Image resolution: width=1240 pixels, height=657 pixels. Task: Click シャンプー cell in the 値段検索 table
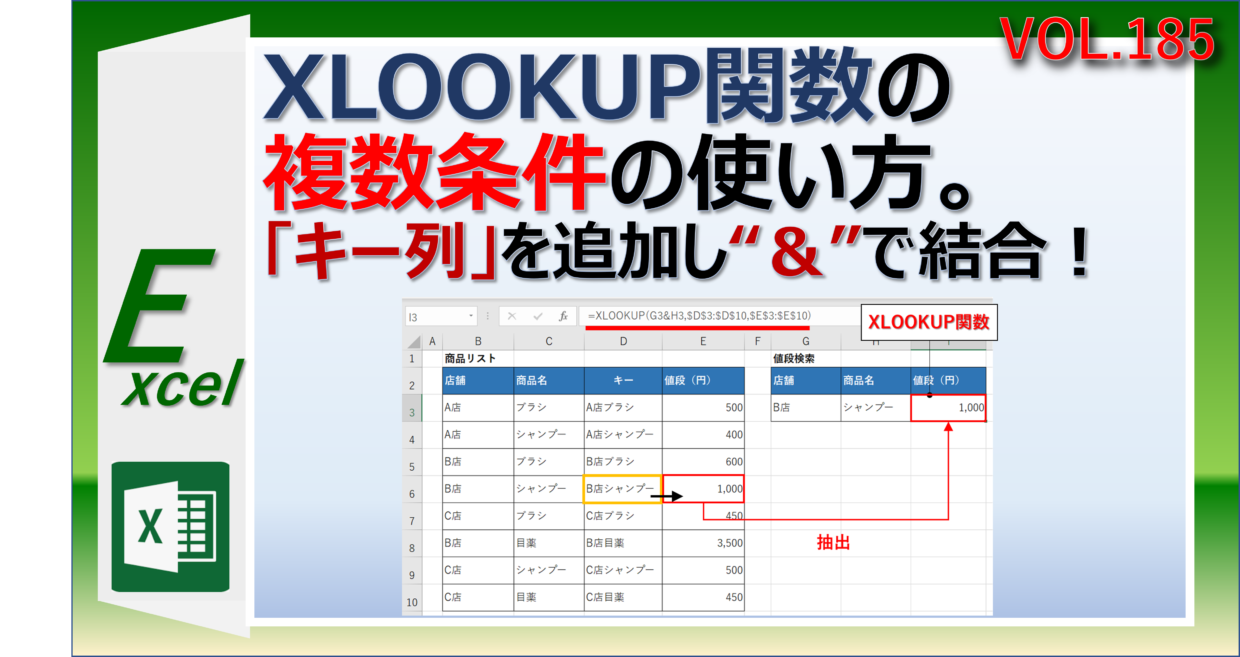pos(876,408)
